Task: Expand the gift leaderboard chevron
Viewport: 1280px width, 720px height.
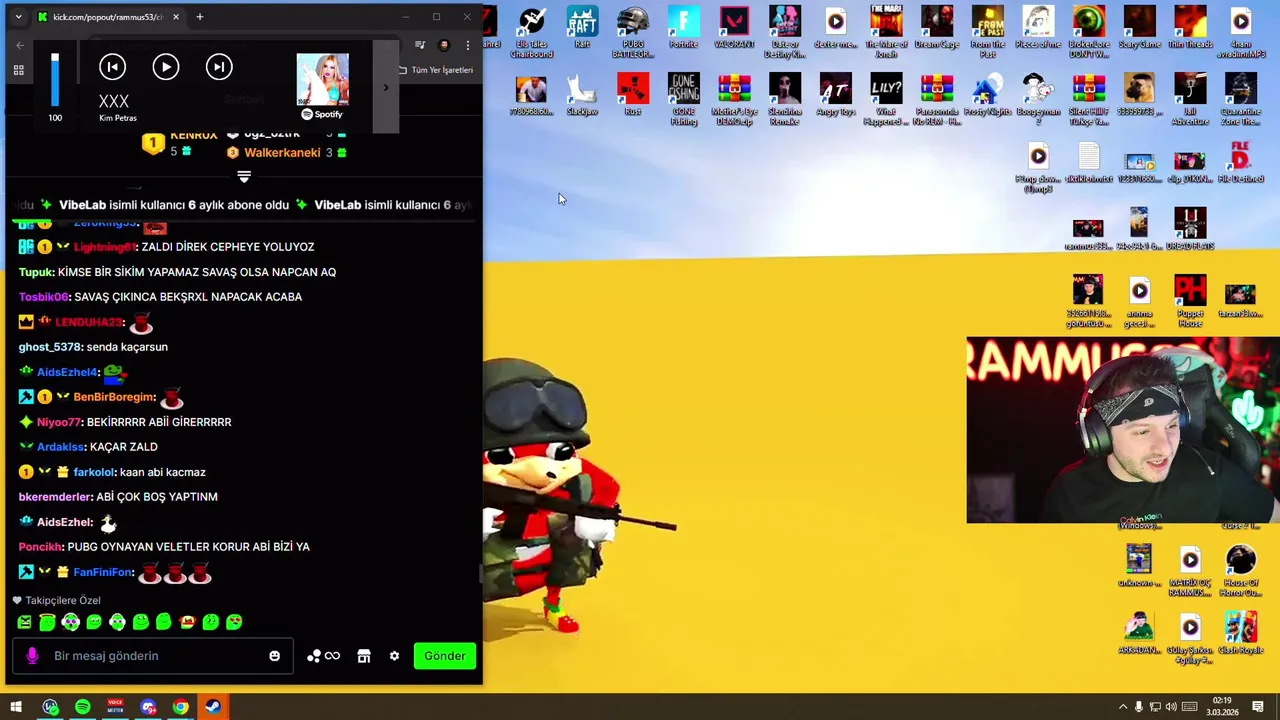Action: (x=243, y=177)
